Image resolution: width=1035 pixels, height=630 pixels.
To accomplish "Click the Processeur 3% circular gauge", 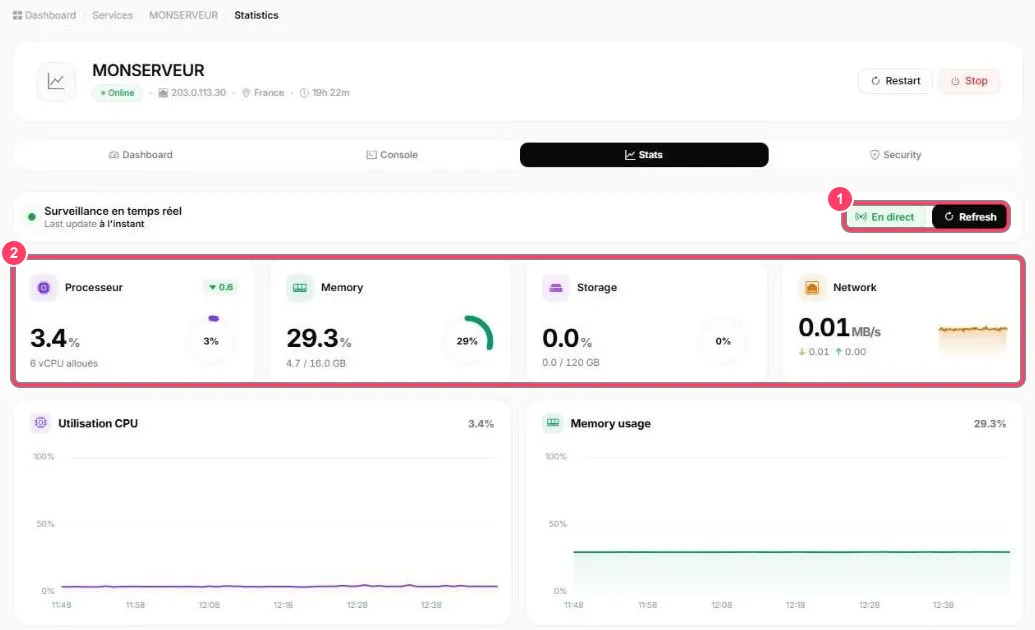I will point(211,341).
